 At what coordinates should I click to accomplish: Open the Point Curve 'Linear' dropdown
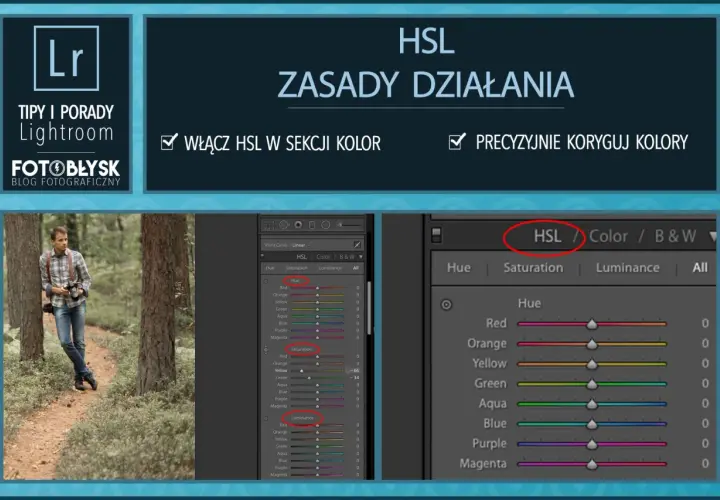click(299, 245)
